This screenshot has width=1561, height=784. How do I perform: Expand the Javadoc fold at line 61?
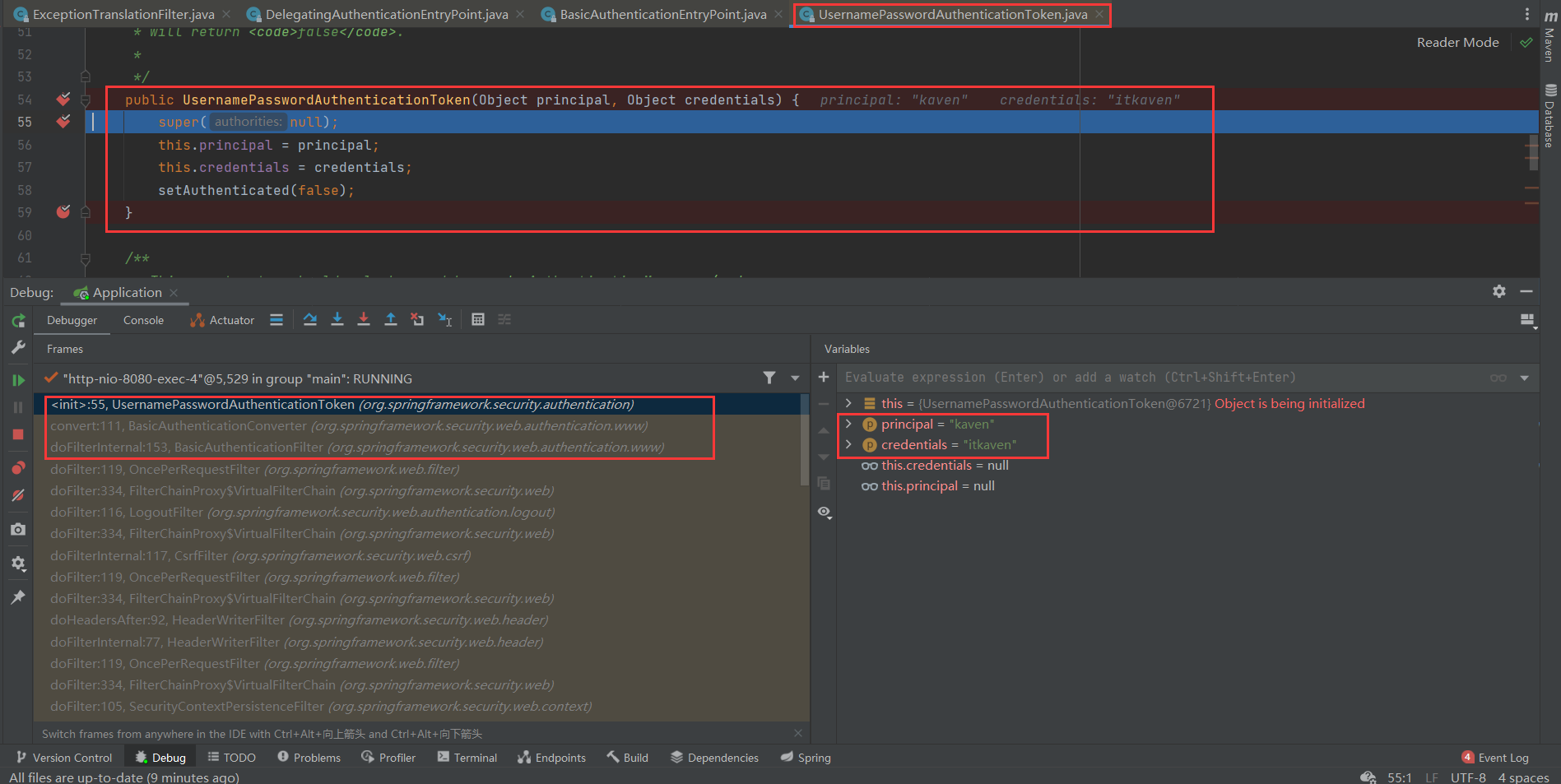pyautogui.click(x=86, y=258)
